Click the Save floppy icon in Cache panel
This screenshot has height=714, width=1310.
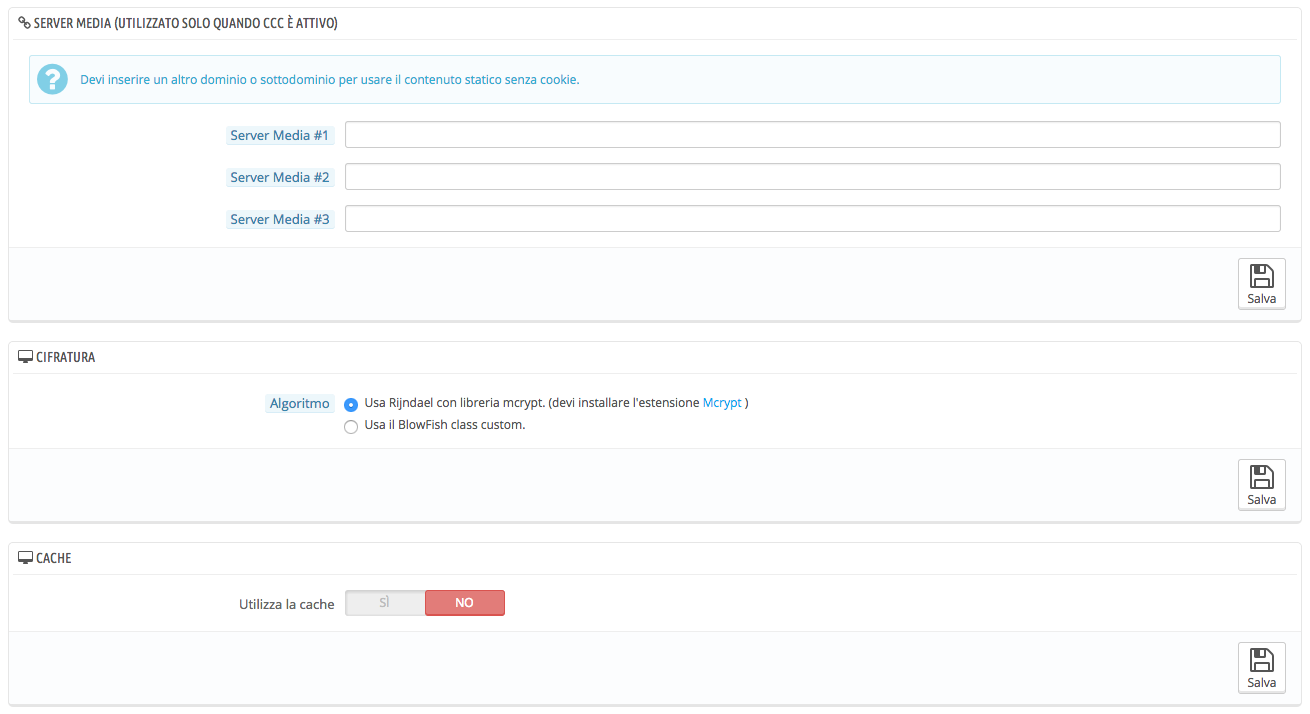[1261, 661]
